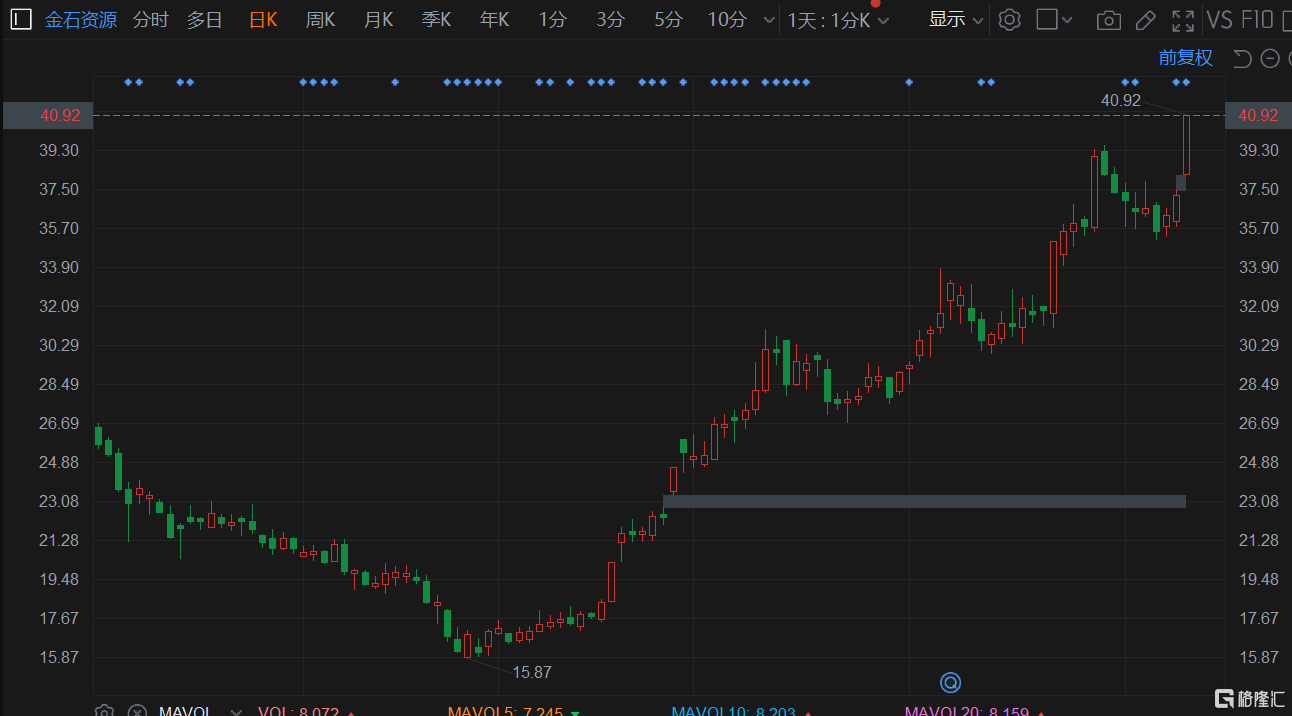Viewport: 1292px width, 716px height.
Task: Close the MAVOL indicator with X icon
Action: 138,711
